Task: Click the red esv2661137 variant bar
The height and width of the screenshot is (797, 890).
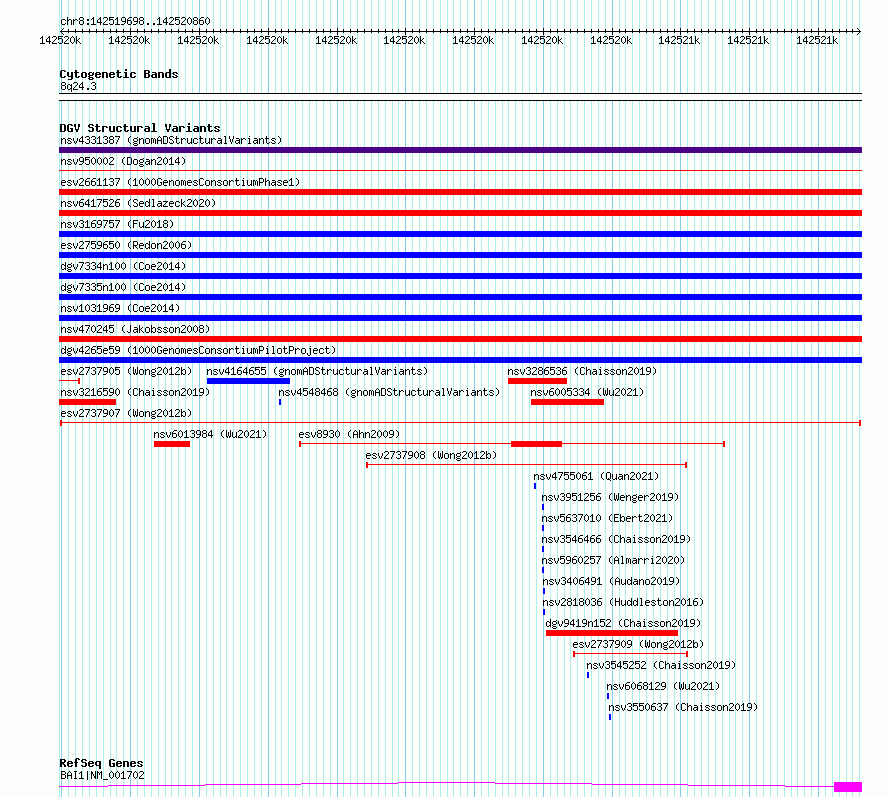Action: point(460,192)
